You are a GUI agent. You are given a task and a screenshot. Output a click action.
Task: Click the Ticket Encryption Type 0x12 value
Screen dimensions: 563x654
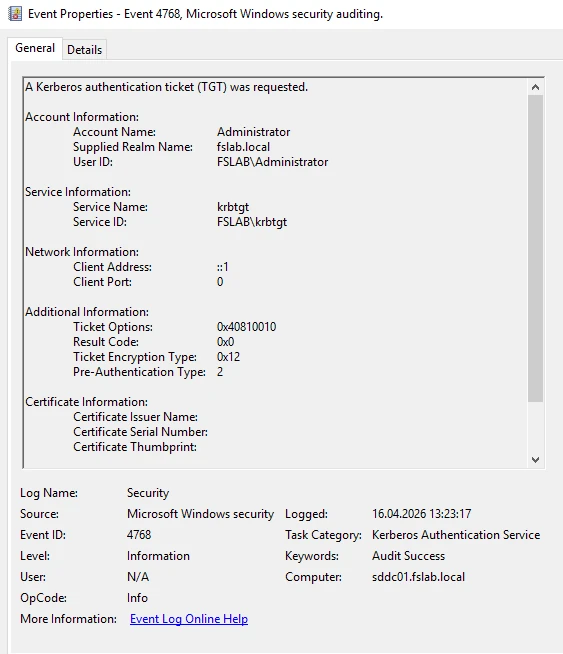[228, 357]
